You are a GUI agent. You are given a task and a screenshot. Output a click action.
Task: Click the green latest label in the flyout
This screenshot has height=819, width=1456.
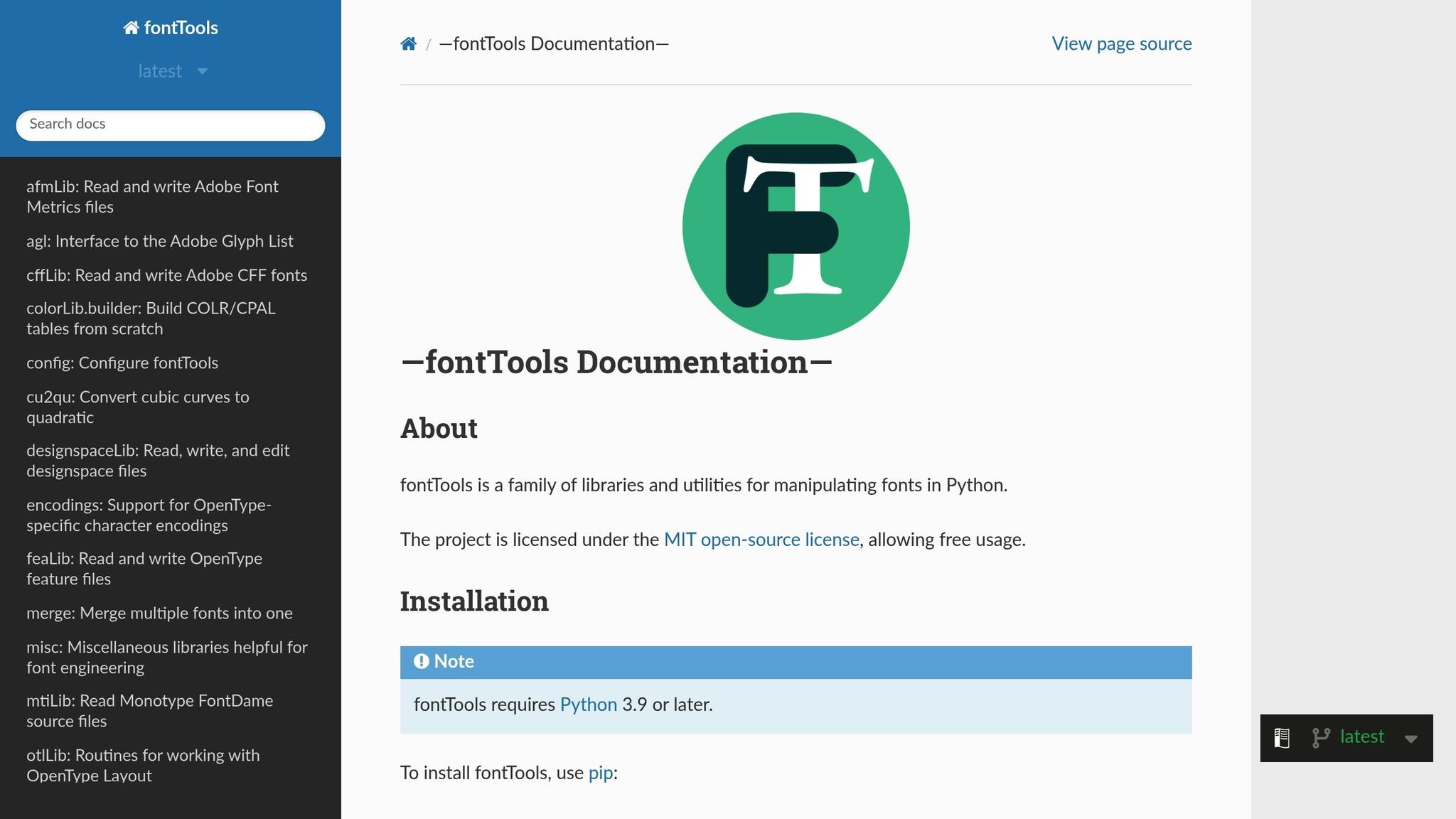pos(1361,737)
